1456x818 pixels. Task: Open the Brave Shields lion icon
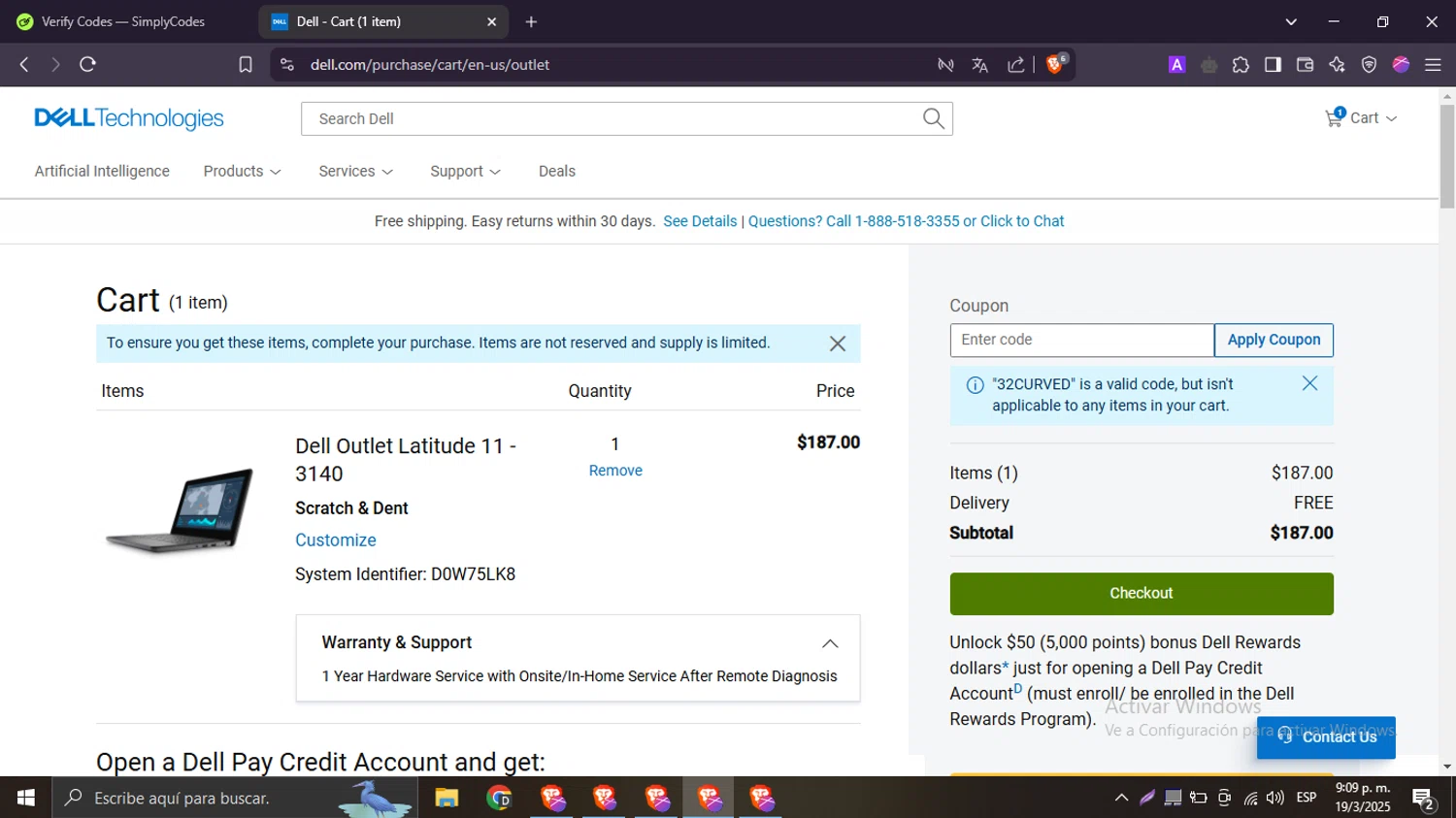click(x=1056, y=64)
